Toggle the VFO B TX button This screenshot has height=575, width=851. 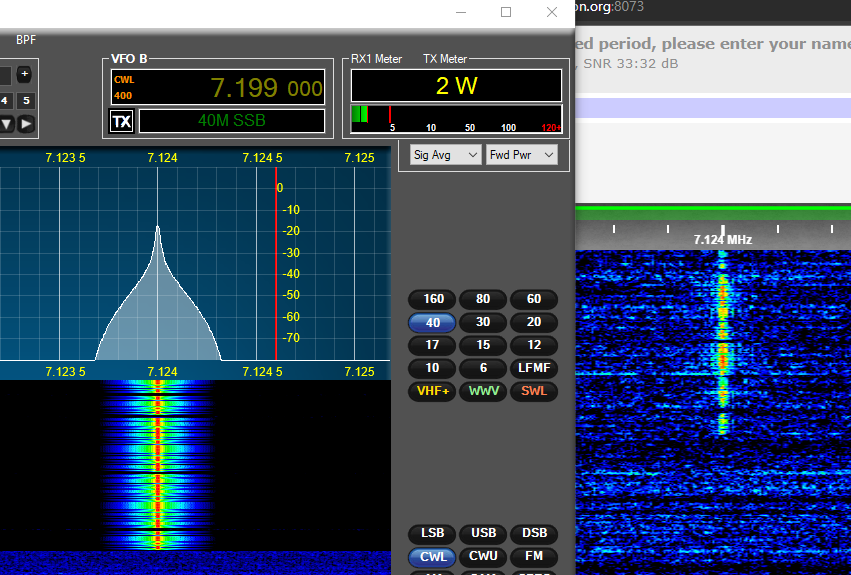click(121, 122)
